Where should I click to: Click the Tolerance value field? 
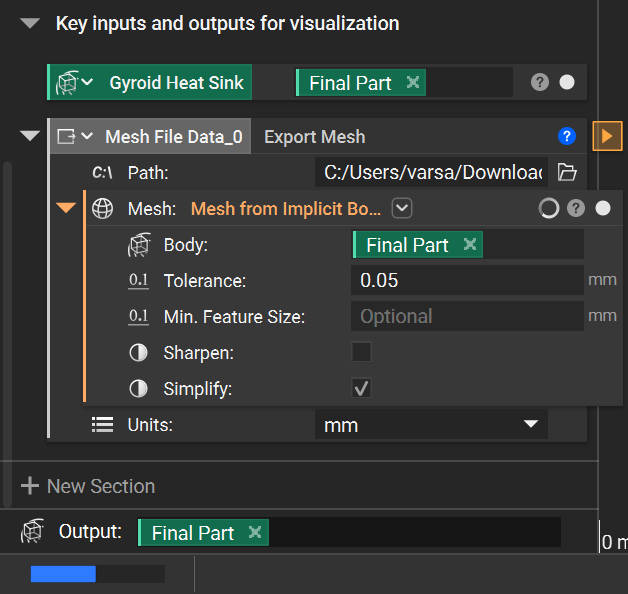[467, 280]
